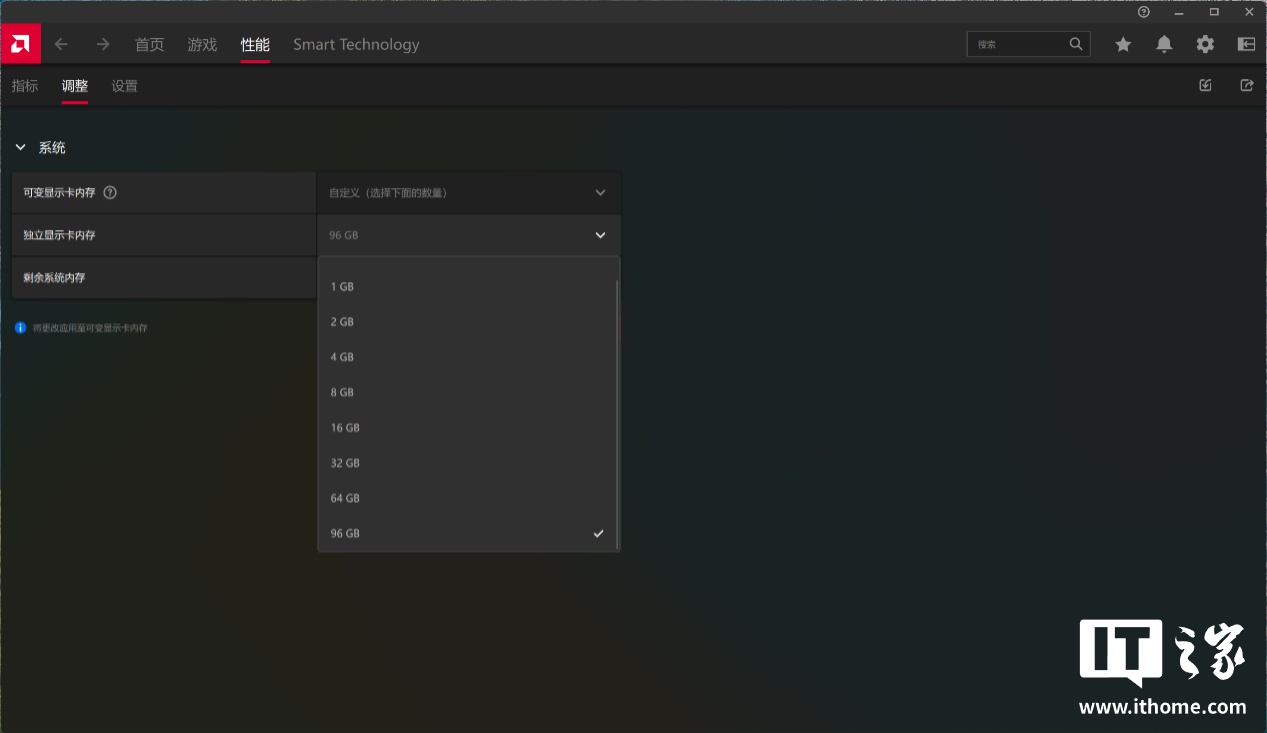Open settings gear icon
Image resolution: width=1267 pixels, height=733 pixels.
coord(1205,44)
